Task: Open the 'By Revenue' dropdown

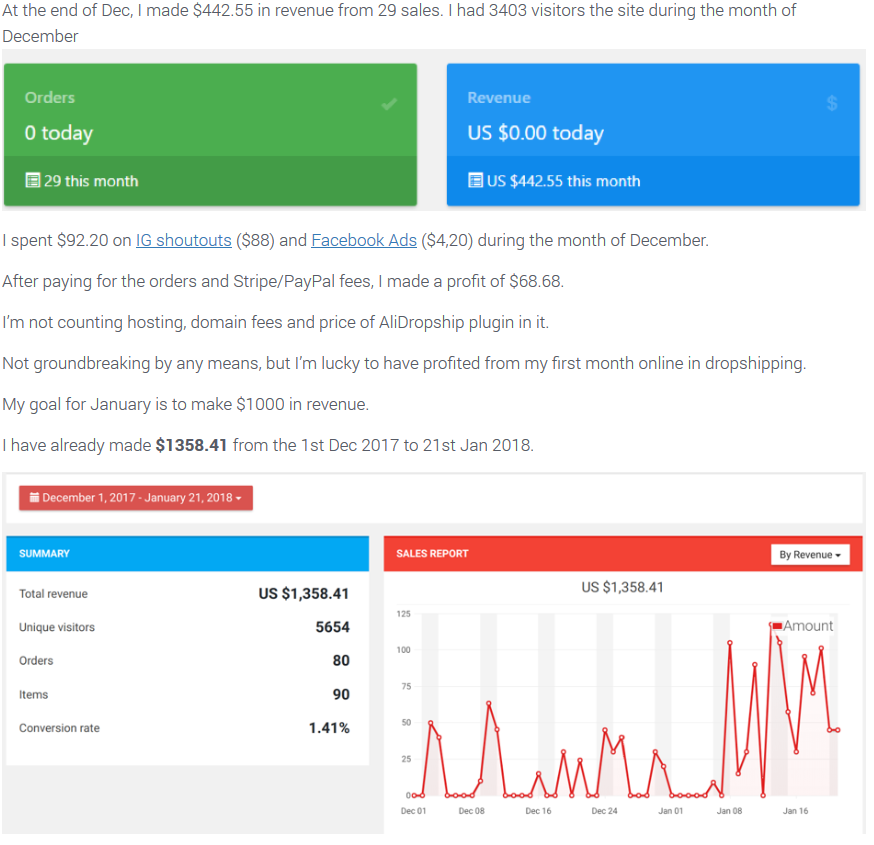Action: [x=810, y=554]
